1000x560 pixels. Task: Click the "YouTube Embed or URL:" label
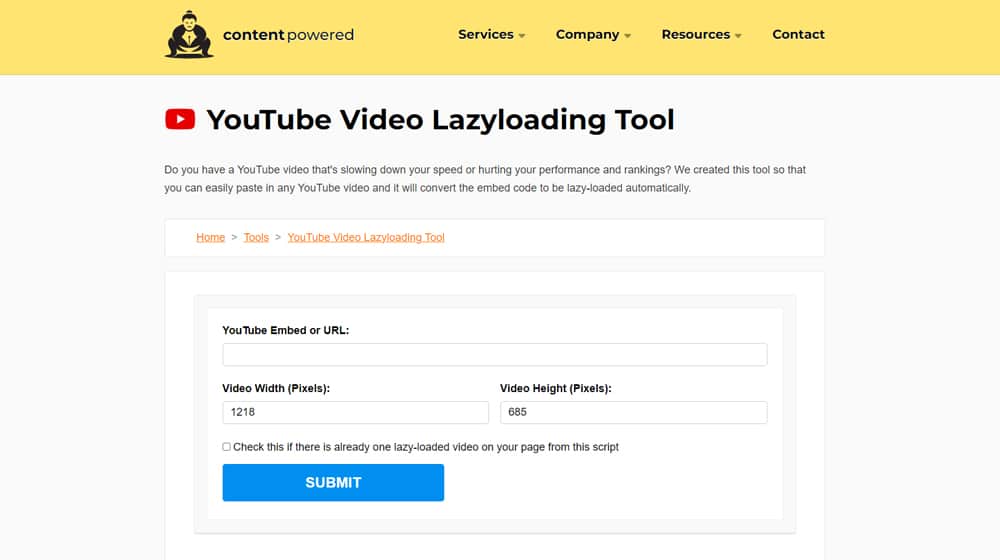click(286, 330)
